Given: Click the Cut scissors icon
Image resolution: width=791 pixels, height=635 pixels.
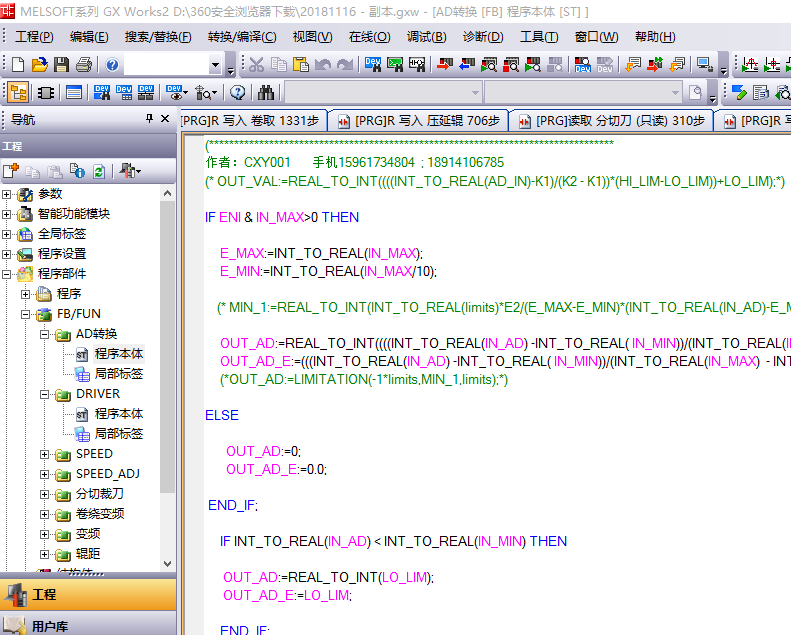Looking at the screenshot, I should tap(256, 65).
